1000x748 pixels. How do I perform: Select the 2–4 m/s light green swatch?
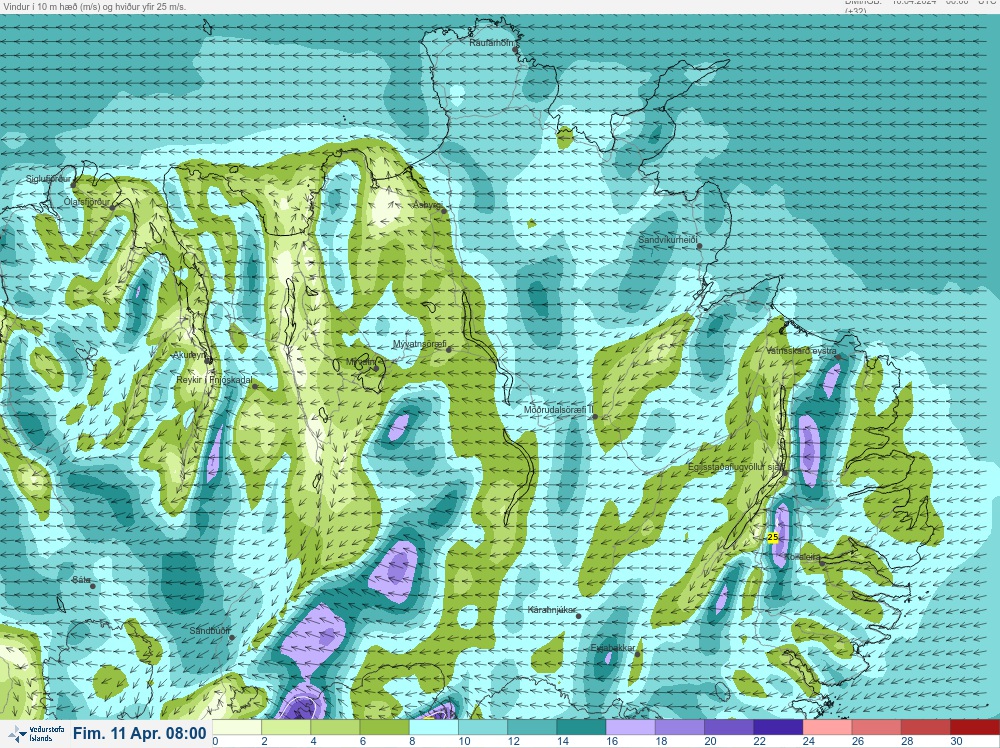coord(286,727)
